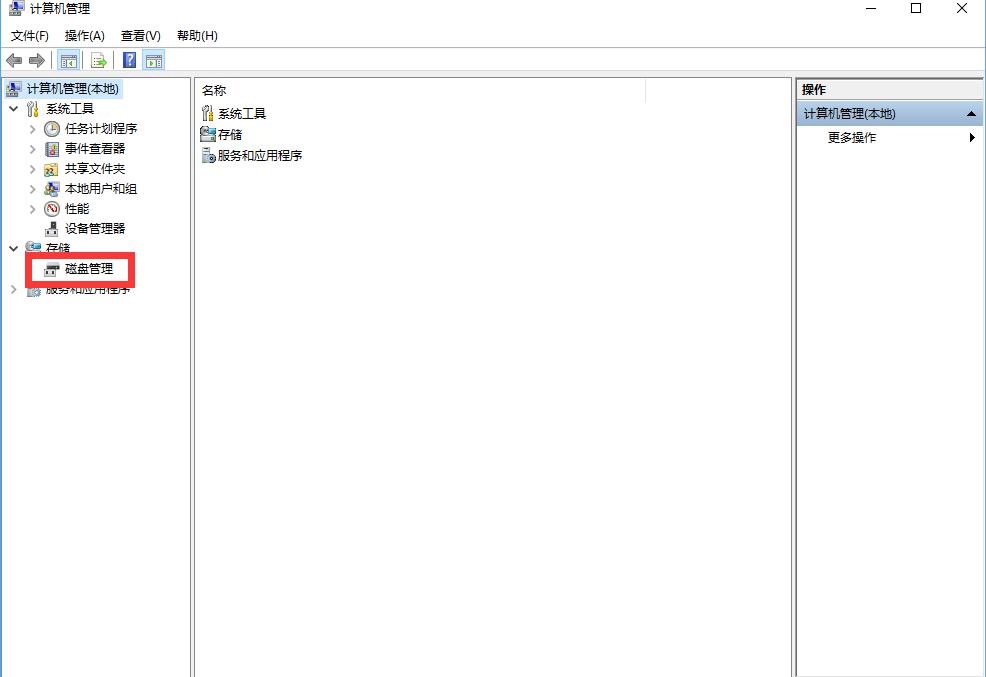This screenshot has height=677, width=986.
Task: Select 设备管理器 in the tree
Action: click(x=95, y=229)
